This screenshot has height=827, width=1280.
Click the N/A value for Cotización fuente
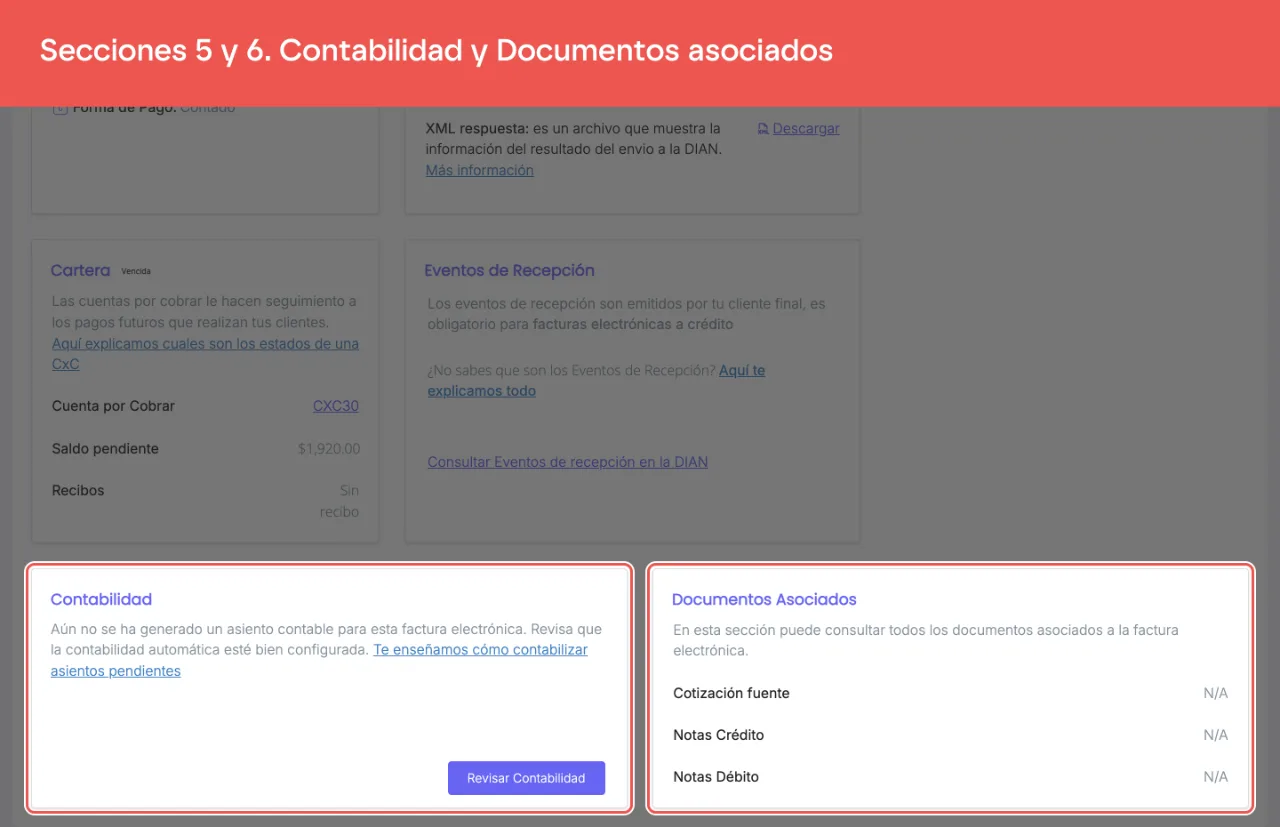click(1215, 693)
